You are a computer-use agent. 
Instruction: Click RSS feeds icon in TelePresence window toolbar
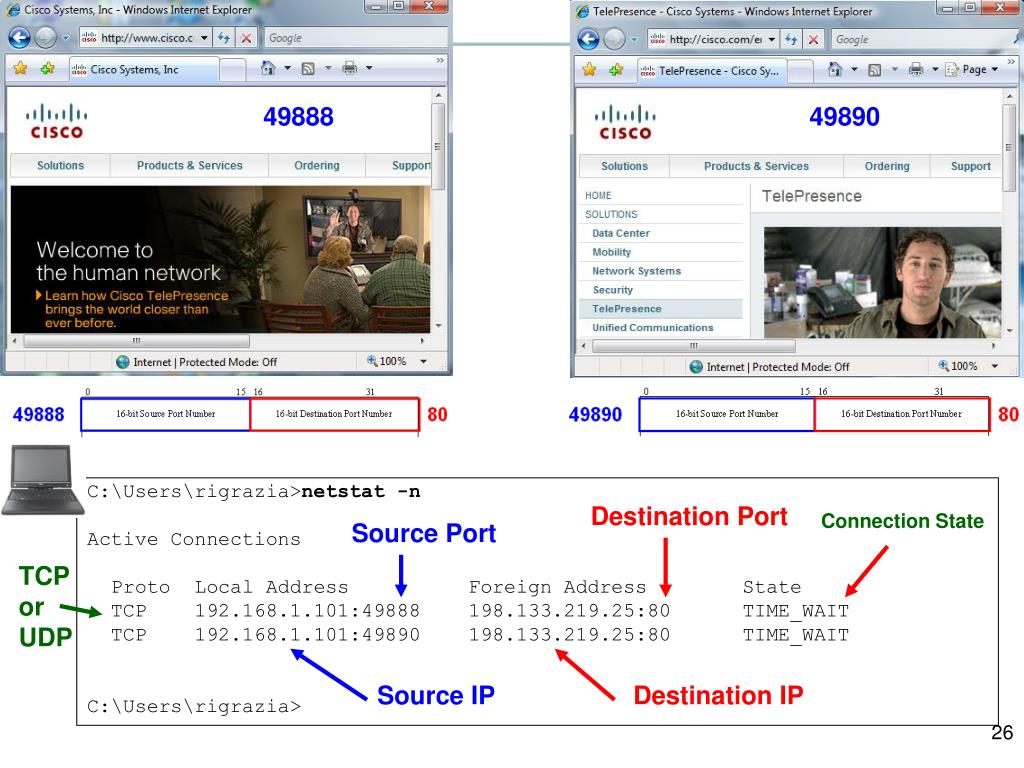(x=874, y=70)
